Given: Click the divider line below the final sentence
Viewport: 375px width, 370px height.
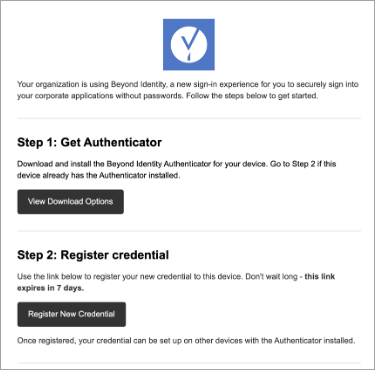Looking at the screenshot, I should (189, 363).
